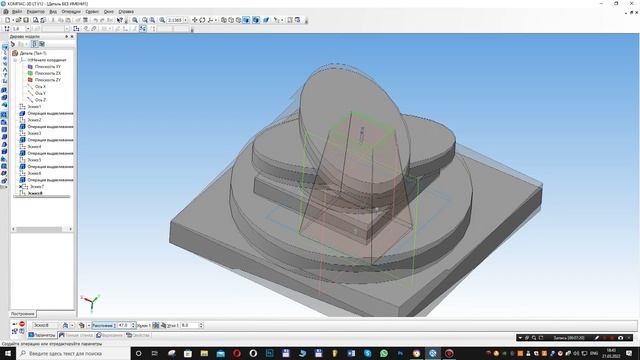Click rightmost model tree toolbar icon

click(42, 44)
